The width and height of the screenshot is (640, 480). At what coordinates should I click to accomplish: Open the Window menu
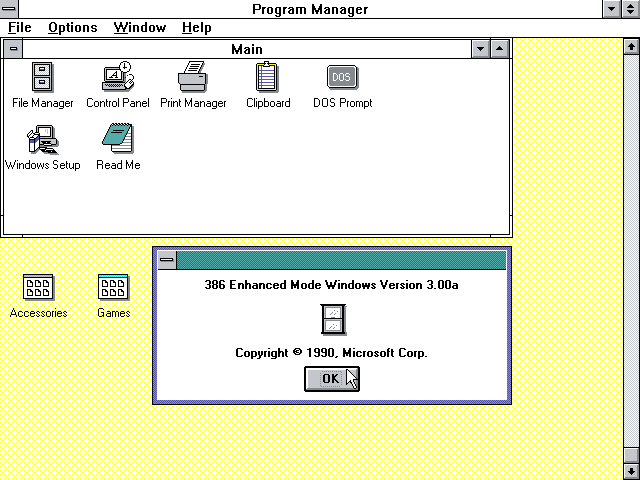[140, 28]
